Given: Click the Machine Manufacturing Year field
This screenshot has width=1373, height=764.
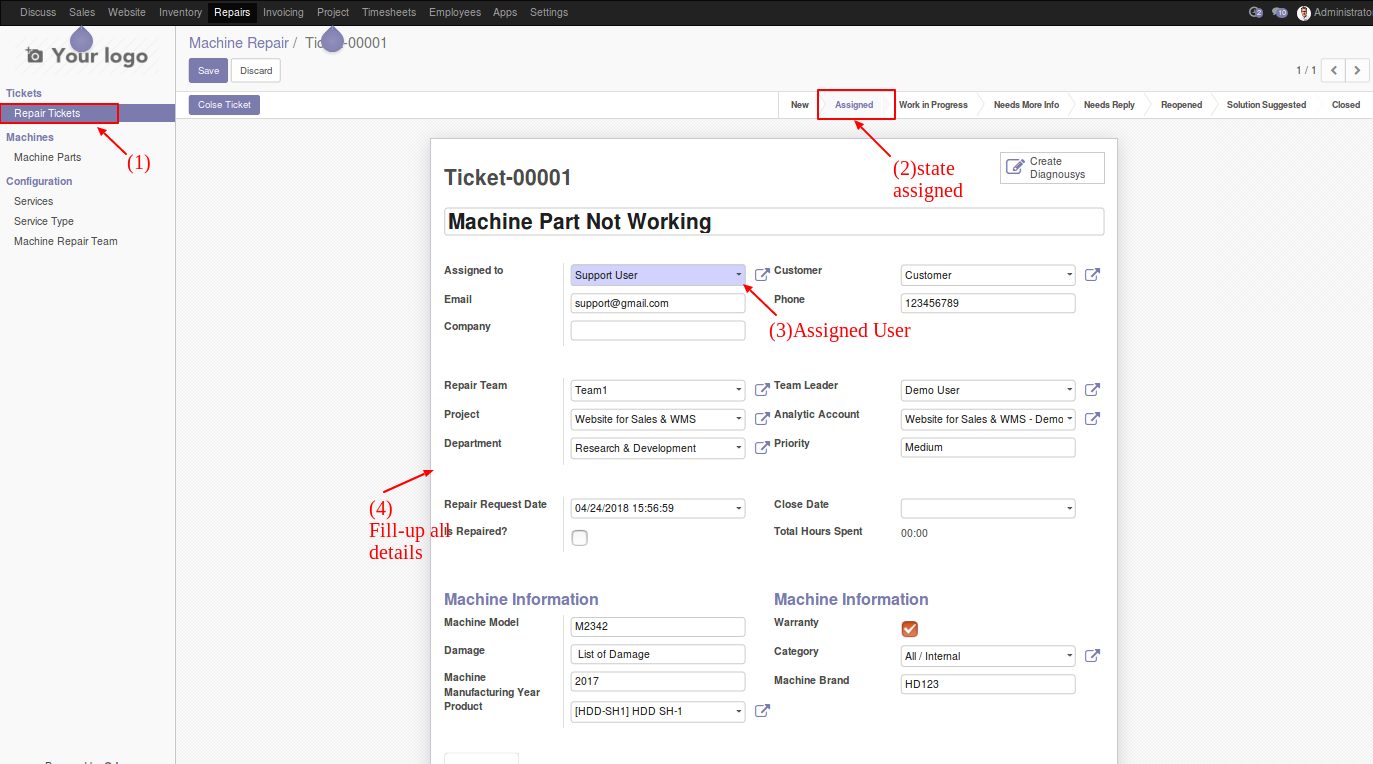Looking at the screenshot, I should pos(658,681).
